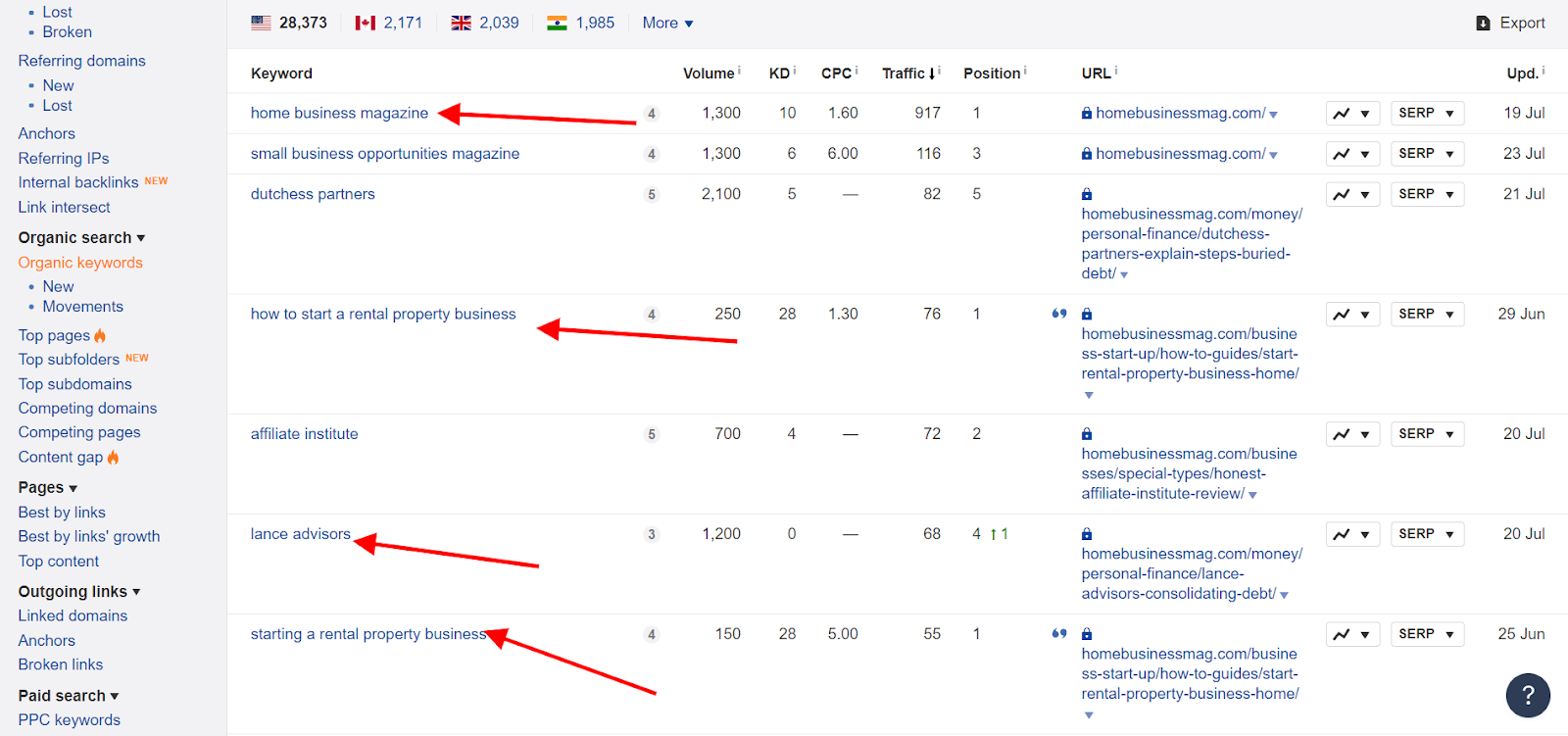Open the keyword link 'small business opportunities magazine'
The height and width of the screenshot is (736, 1568).
tap(385, 154)
